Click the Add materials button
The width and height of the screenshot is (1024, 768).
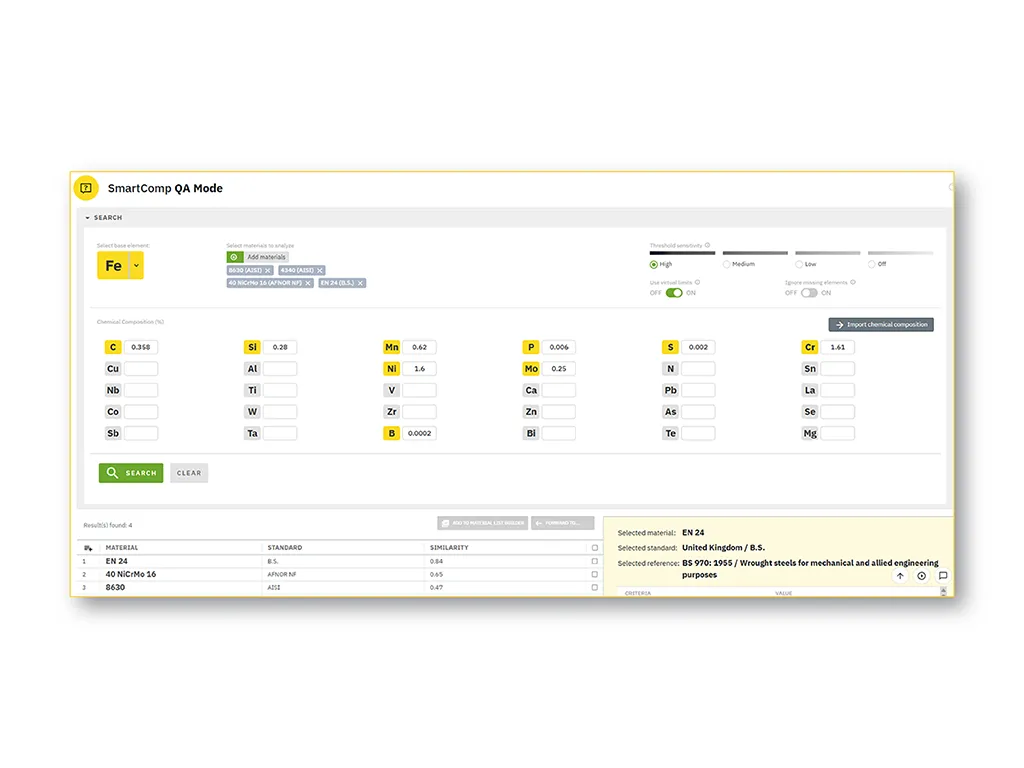point(257,257)
